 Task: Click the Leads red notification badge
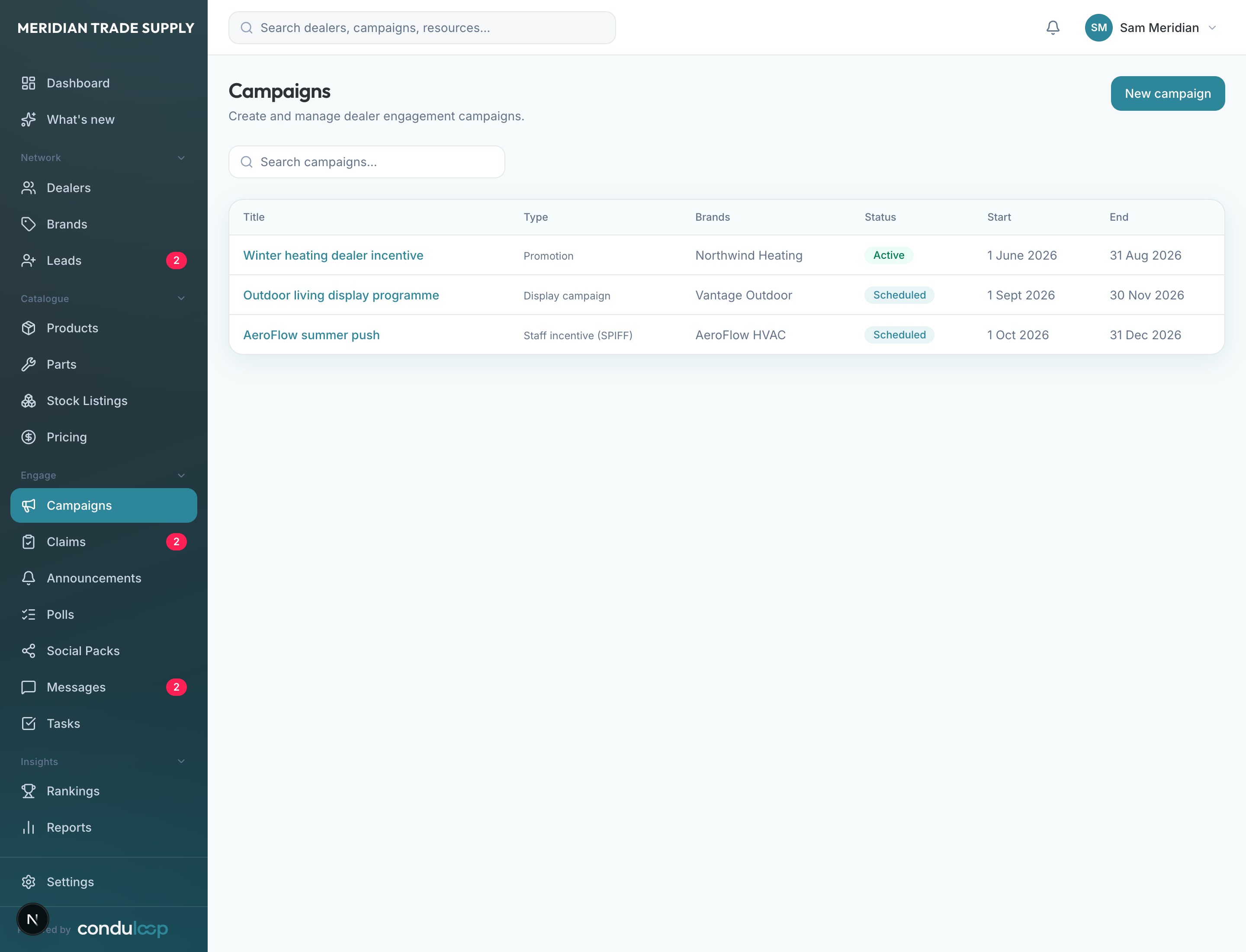[x=176, y=261]
